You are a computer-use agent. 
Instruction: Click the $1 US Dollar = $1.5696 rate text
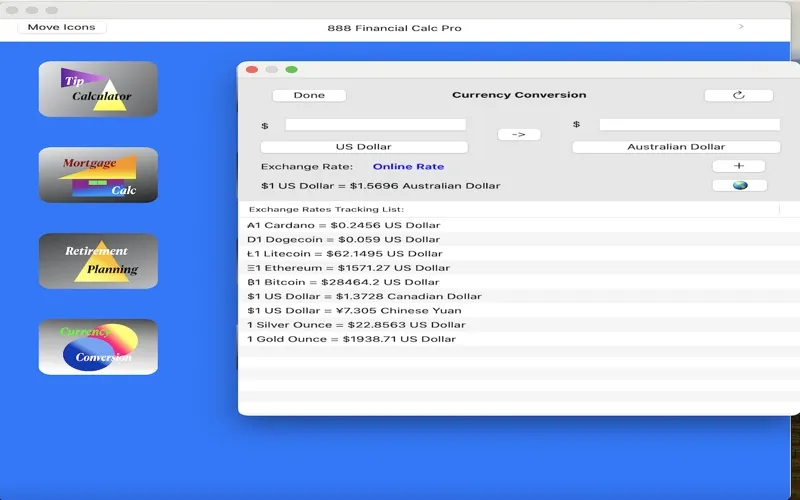click(381, 186)
